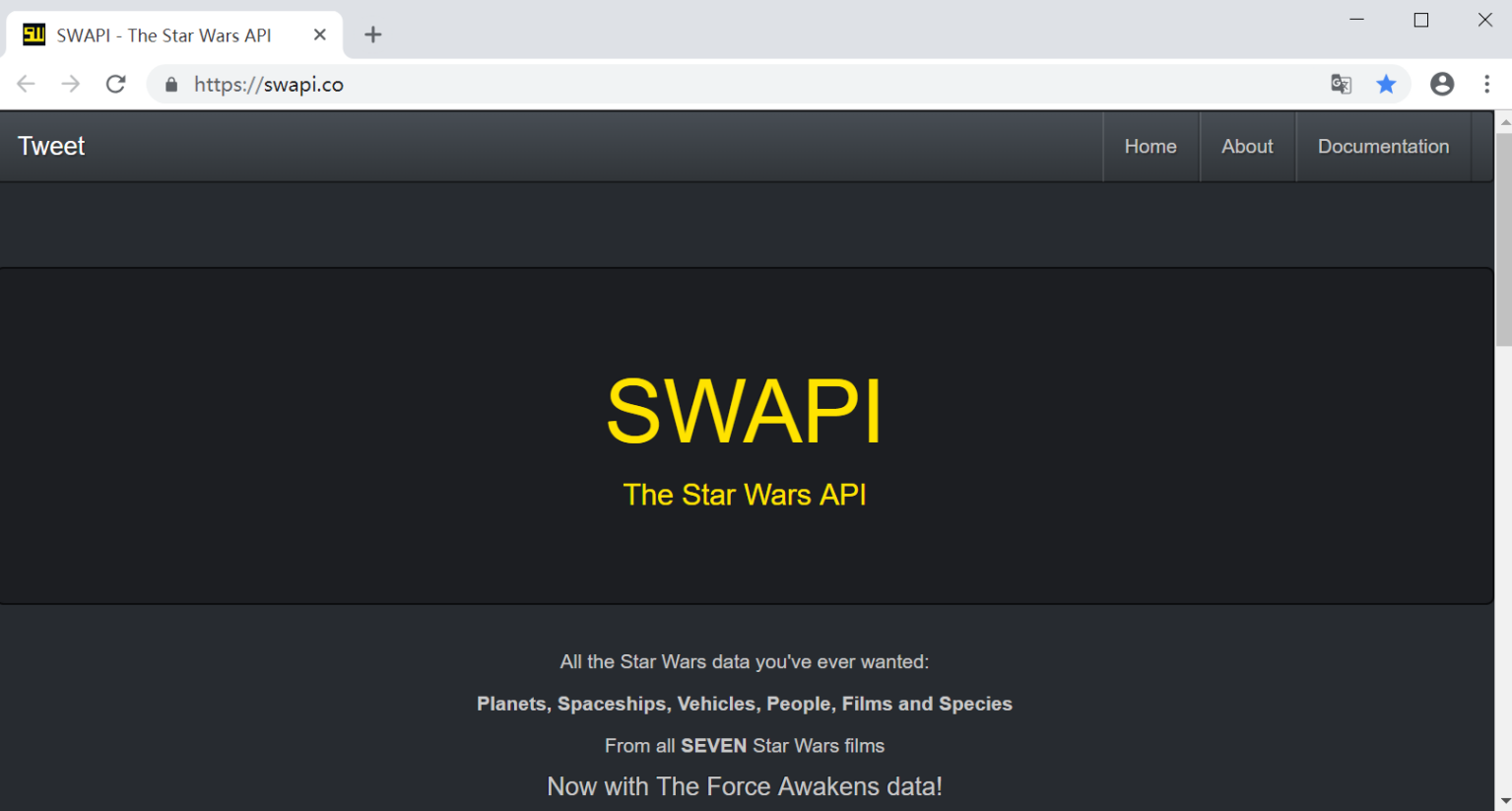Reload the swapi.co page
1512x811 pixels.
coord(115,85)
